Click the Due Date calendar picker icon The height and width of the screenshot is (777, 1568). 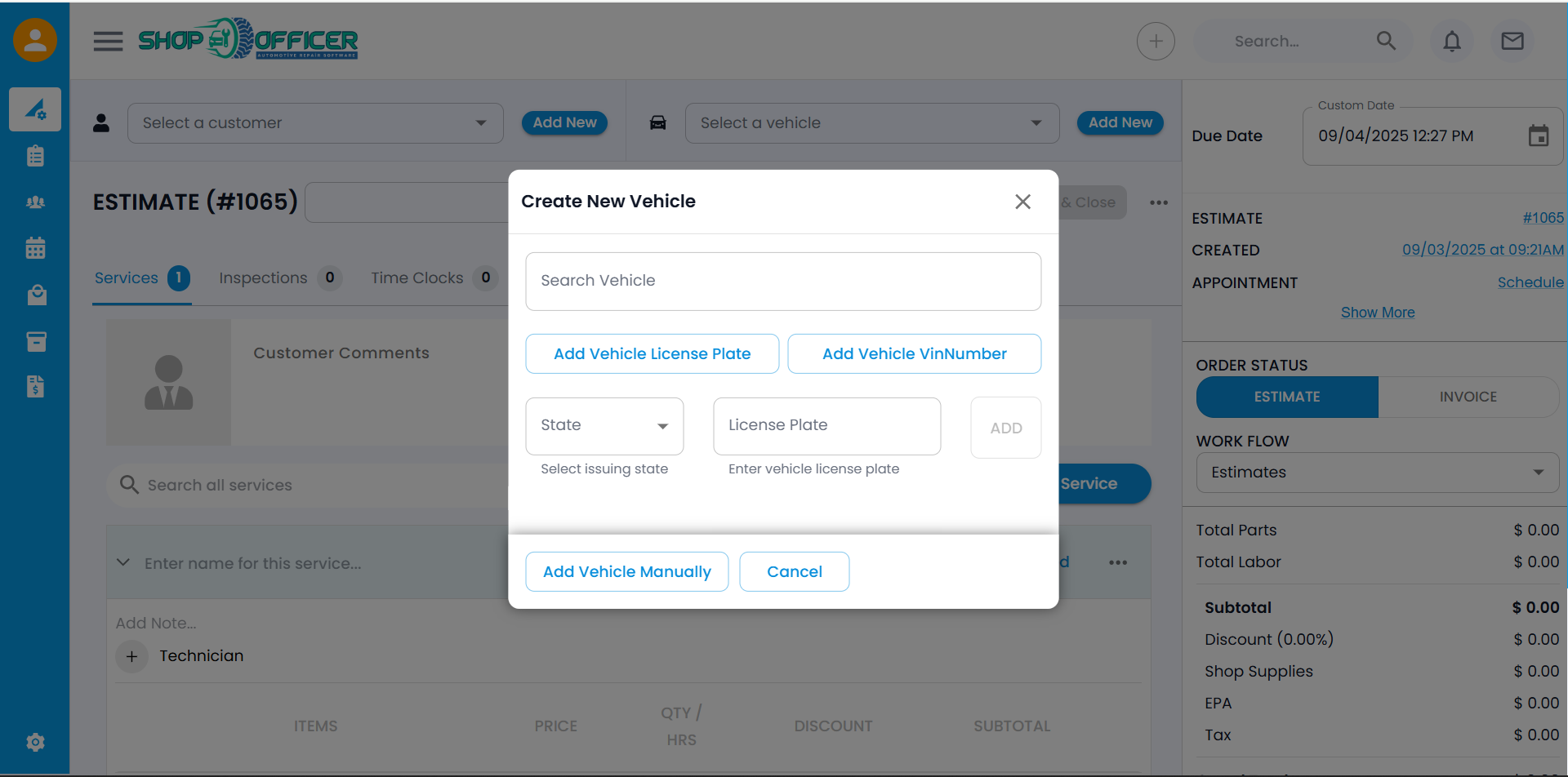(1538, 135)
